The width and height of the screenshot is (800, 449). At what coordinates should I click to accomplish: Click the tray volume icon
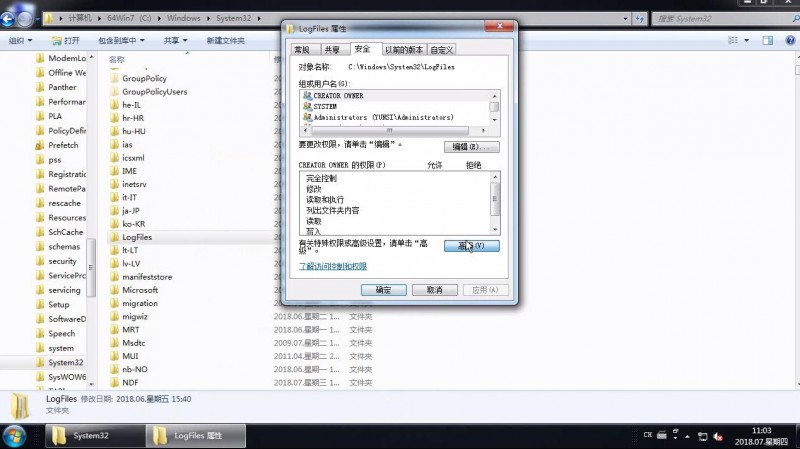[718, 436]
